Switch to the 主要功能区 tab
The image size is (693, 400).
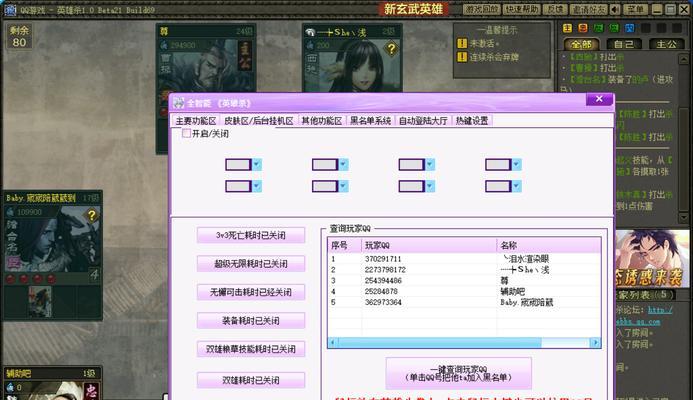(x=196, y=121)
